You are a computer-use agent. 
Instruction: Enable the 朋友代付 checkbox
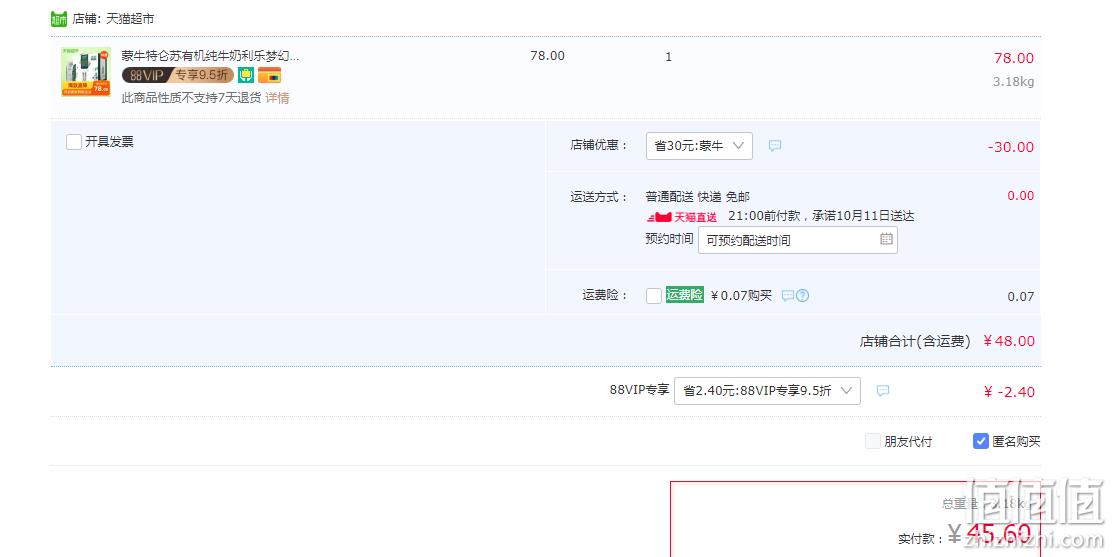[x=873, y=441]
